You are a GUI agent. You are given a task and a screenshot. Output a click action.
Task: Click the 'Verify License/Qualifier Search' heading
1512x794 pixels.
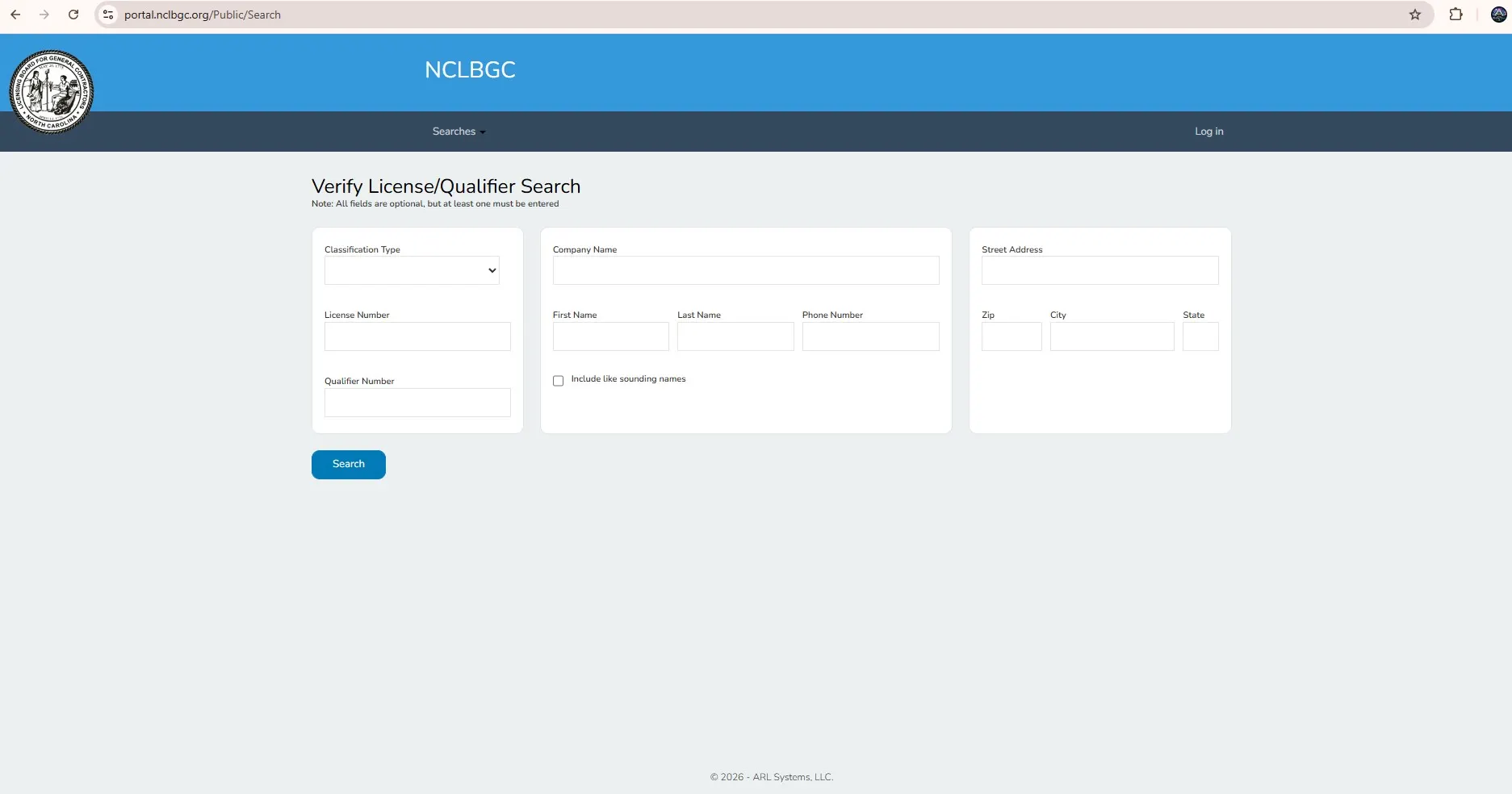pos(446,186)
